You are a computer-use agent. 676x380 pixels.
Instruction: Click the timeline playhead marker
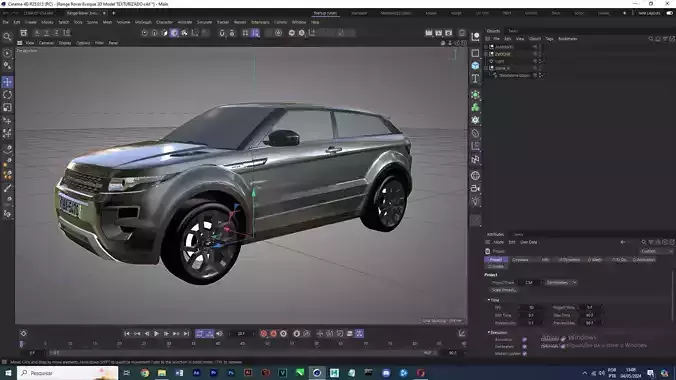point(22,344)
